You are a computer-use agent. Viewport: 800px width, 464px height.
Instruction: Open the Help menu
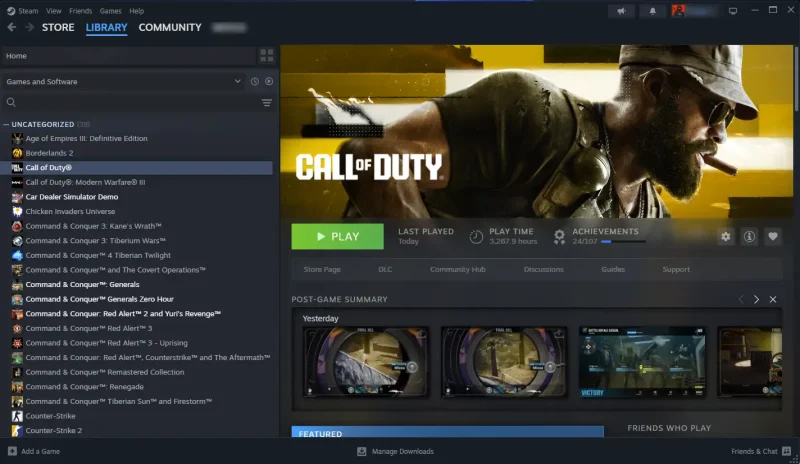[x=136, y=11]
